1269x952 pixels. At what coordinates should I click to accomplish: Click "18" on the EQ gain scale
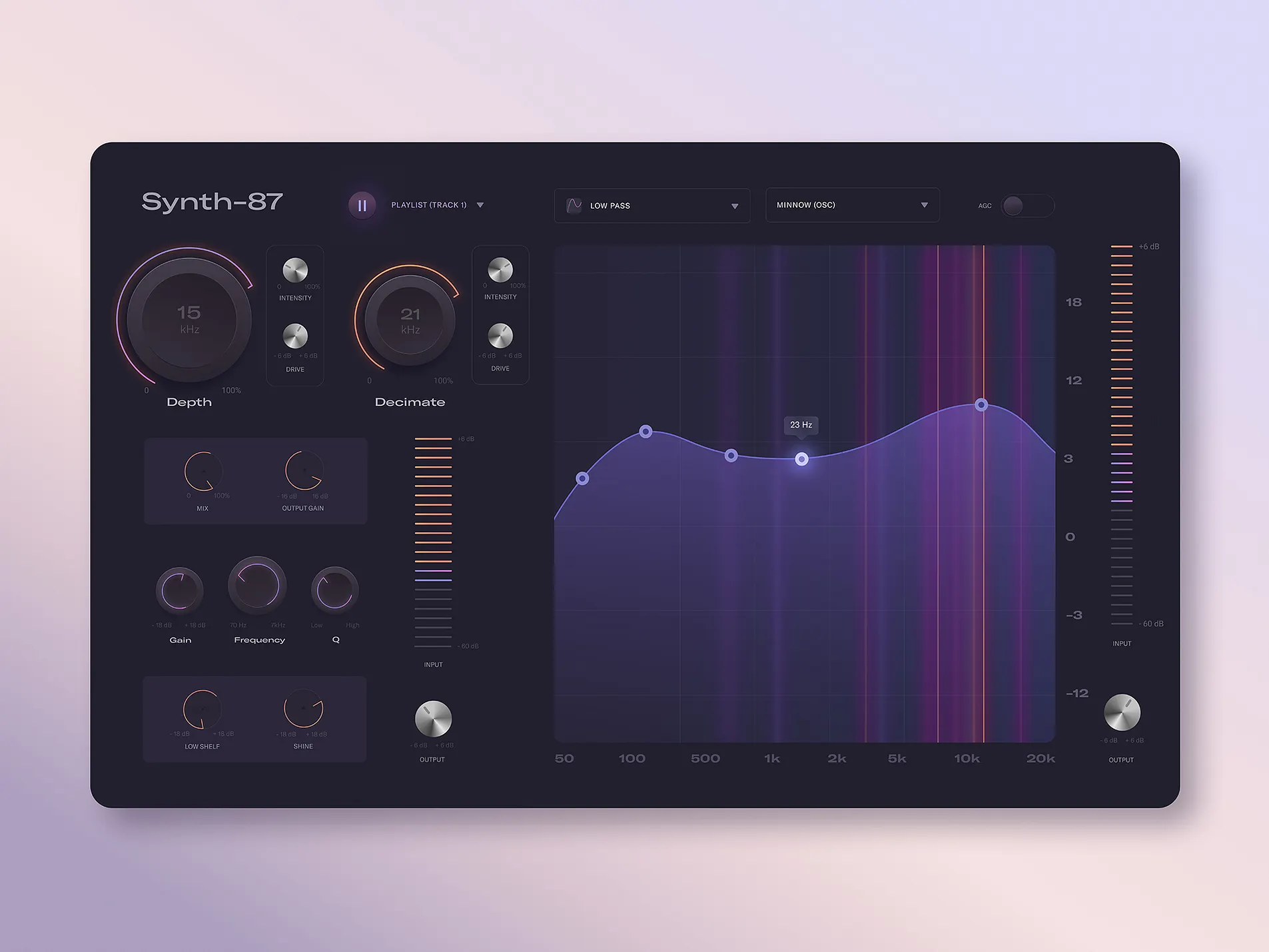pos(1074,302)
